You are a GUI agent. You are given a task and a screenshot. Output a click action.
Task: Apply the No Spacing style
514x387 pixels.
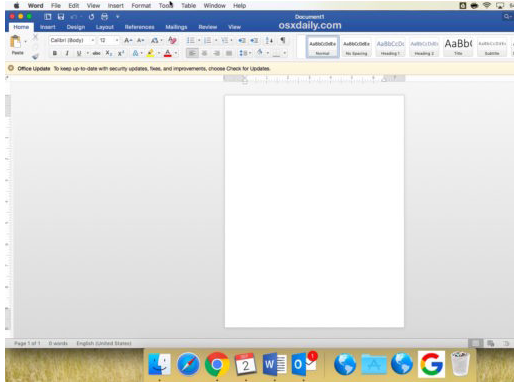(356, 47)
